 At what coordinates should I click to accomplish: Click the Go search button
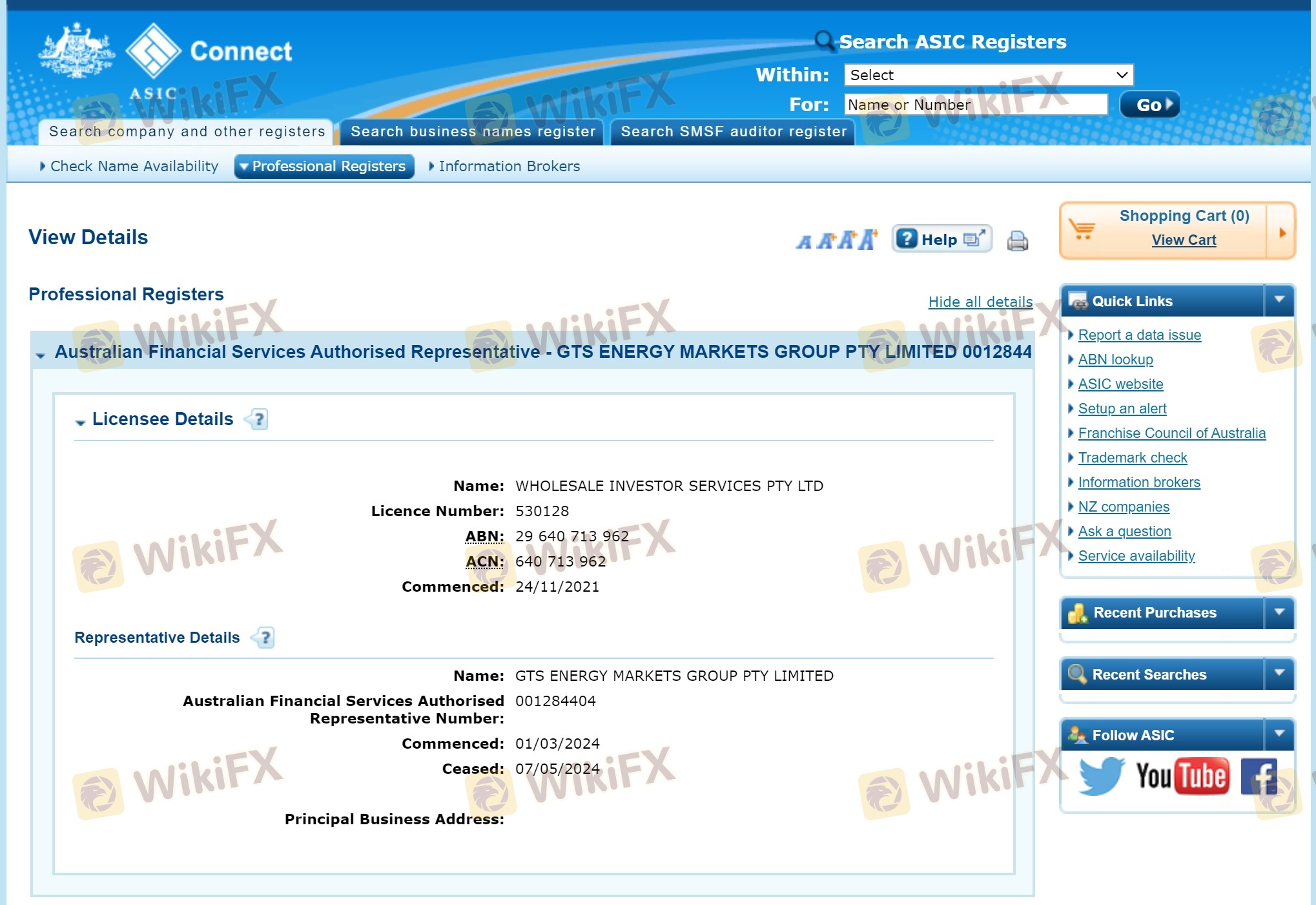point(1149,105)
